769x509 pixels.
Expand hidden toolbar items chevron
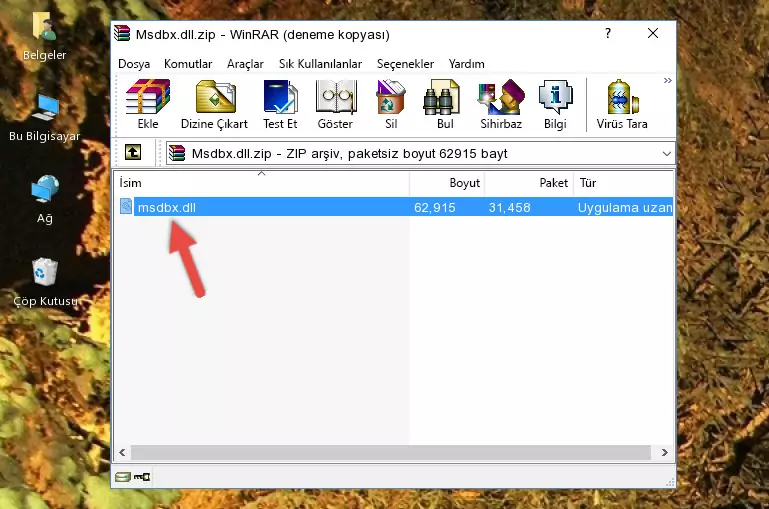point(667,80)
